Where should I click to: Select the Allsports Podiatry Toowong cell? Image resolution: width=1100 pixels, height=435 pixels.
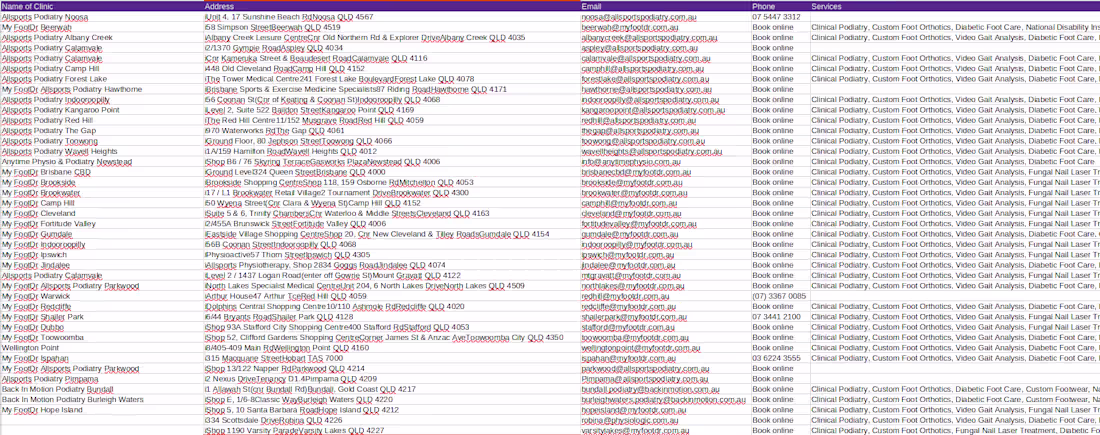pyautogui.click(x=102, y=141)
